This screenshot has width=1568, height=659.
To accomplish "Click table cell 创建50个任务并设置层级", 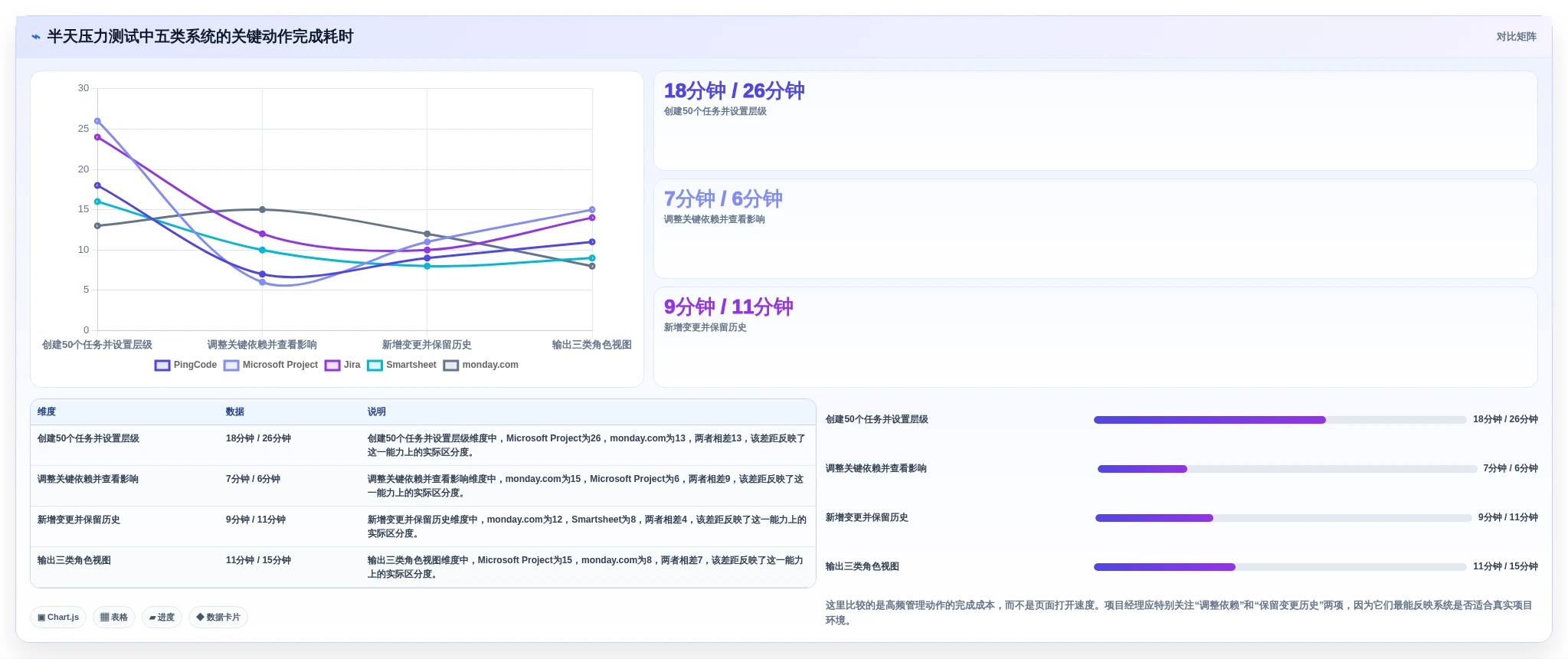I will pos(88,438).
